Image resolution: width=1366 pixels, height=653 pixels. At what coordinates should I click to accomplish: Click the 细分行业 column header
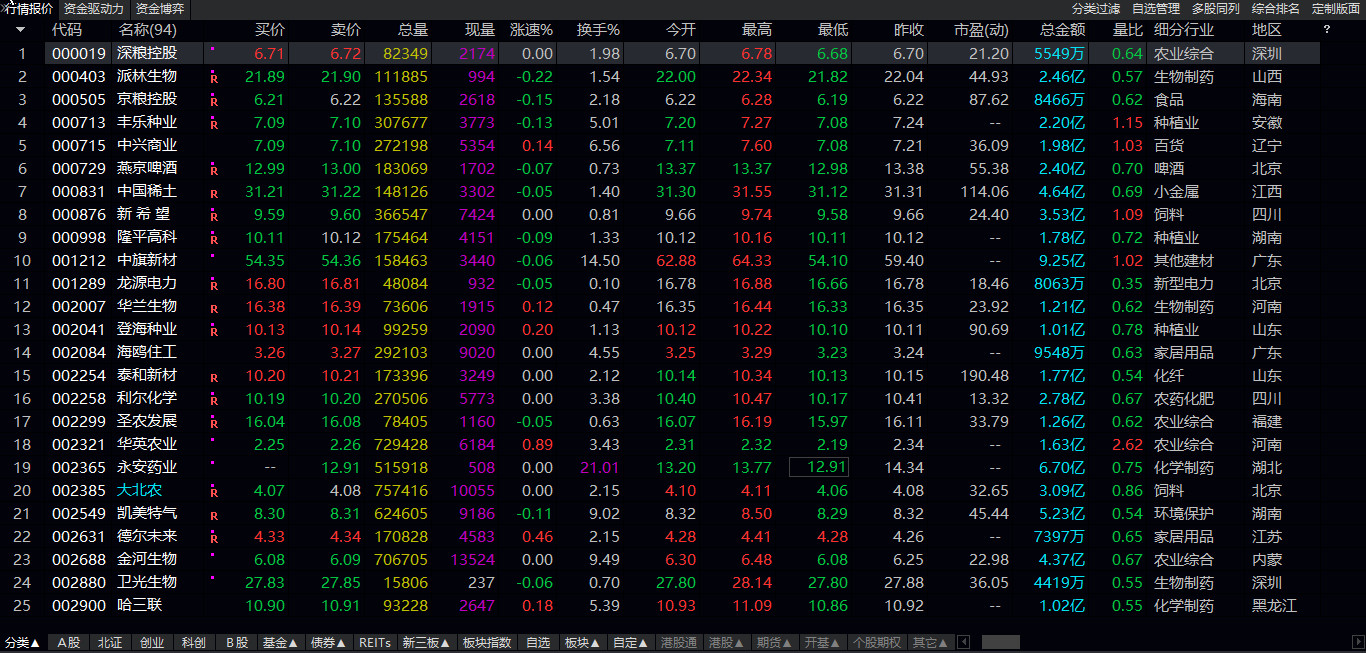(1184, 30)
